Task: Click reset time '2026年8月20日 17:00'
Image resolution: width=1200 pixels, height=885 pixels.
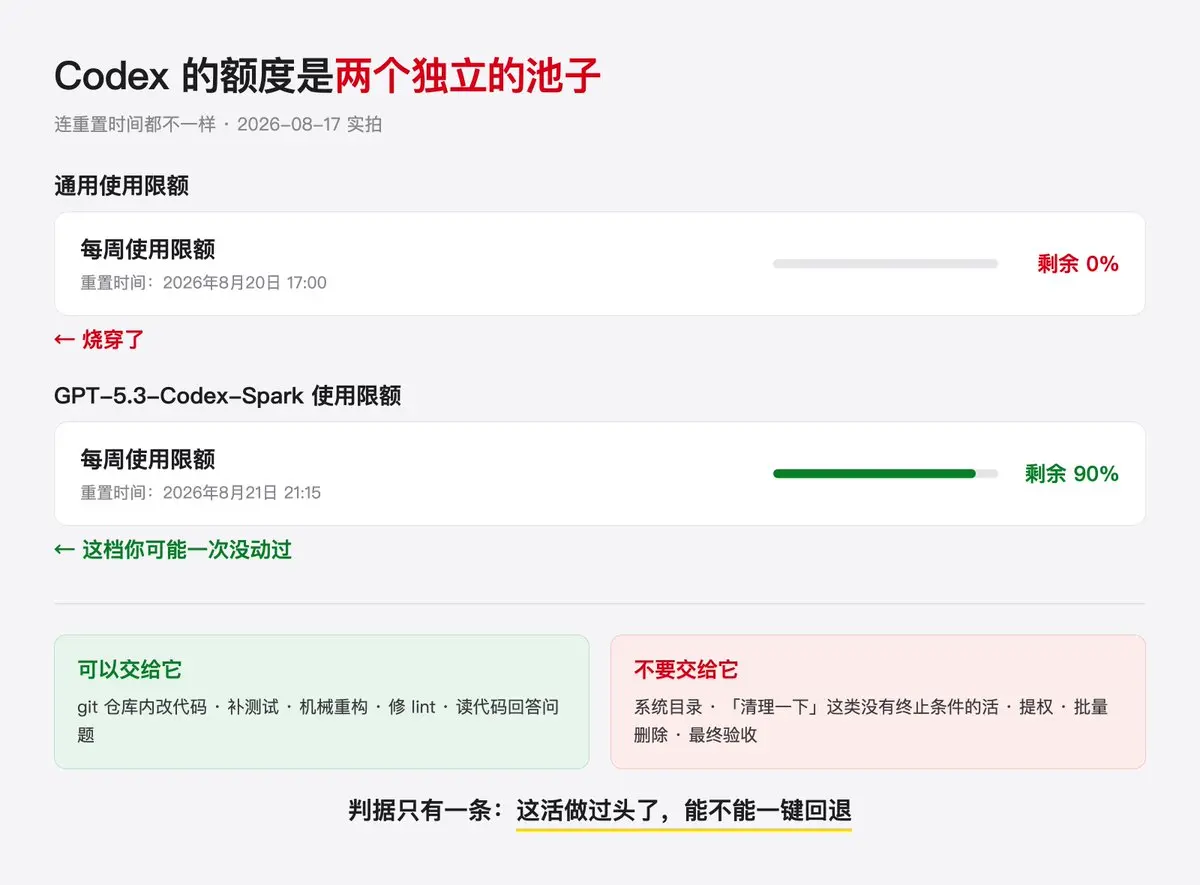Action: point(245,283)
